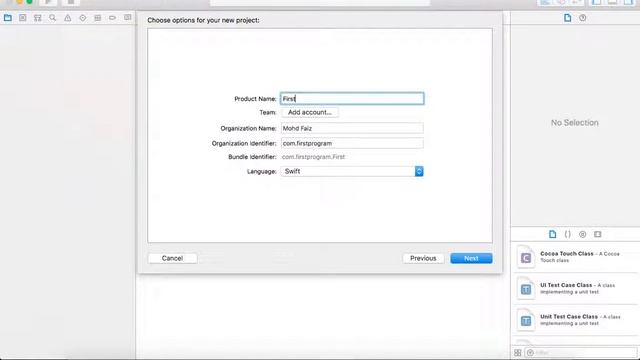Image resolution: width=640 pixels, height=360 pixels.
Task: Go back with the Previous button
Action: coord(423,258)
